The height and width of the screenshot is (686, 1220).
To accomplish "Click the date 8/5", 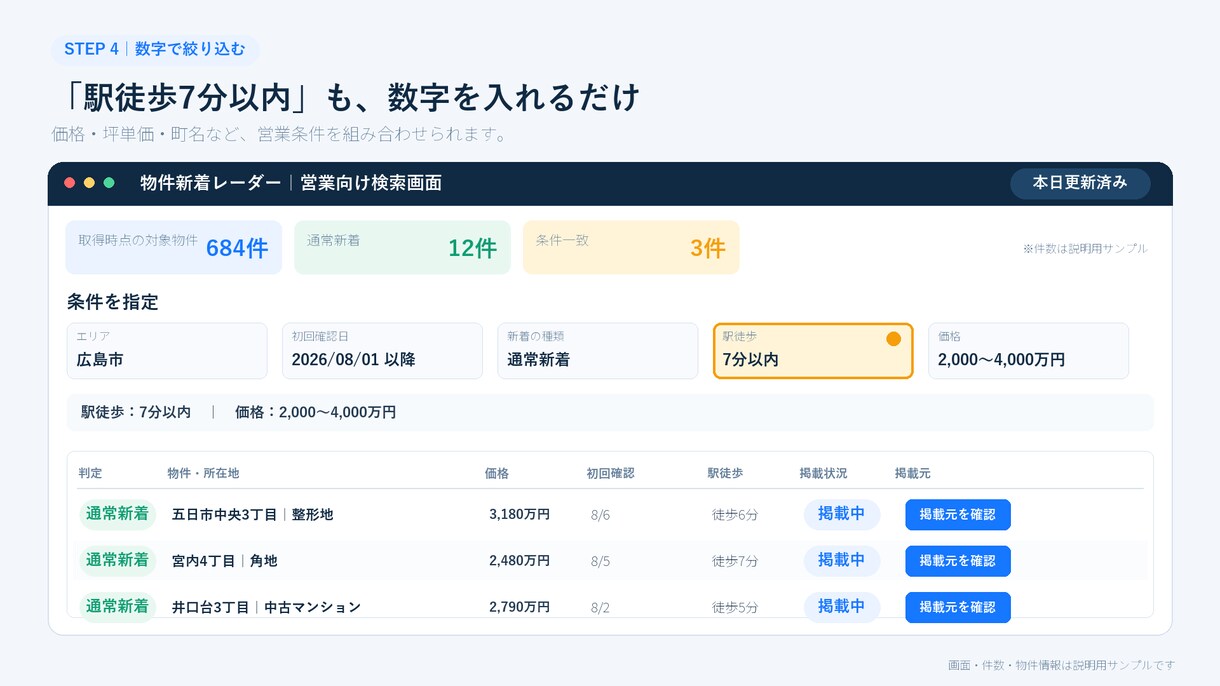I will pos(600,561).
